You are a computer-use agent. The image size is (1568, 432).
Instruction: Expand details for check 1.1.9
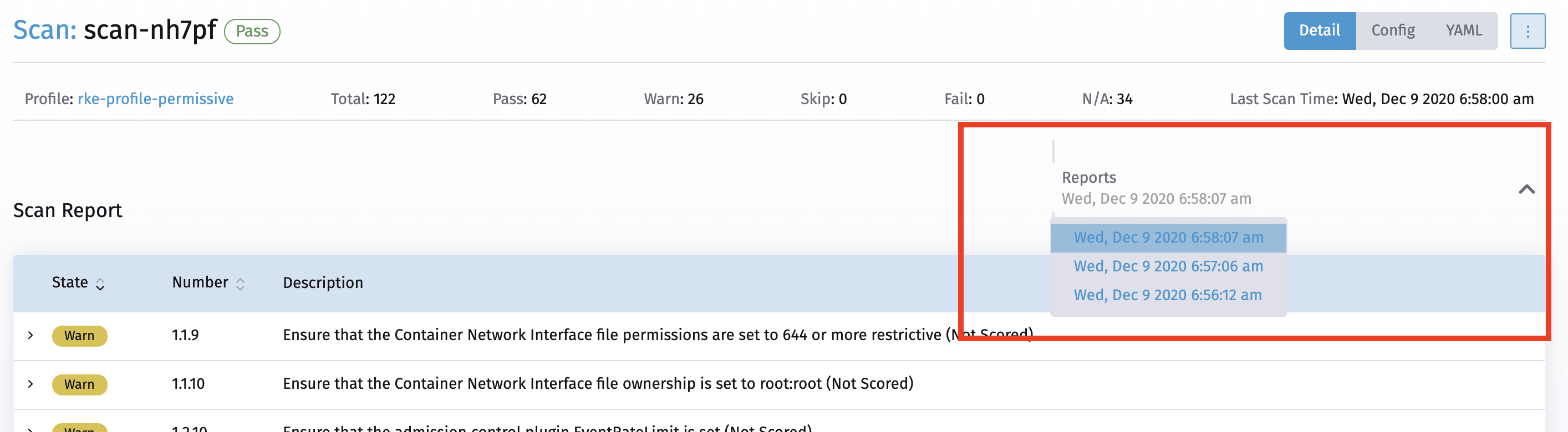(x=31, y=335)
